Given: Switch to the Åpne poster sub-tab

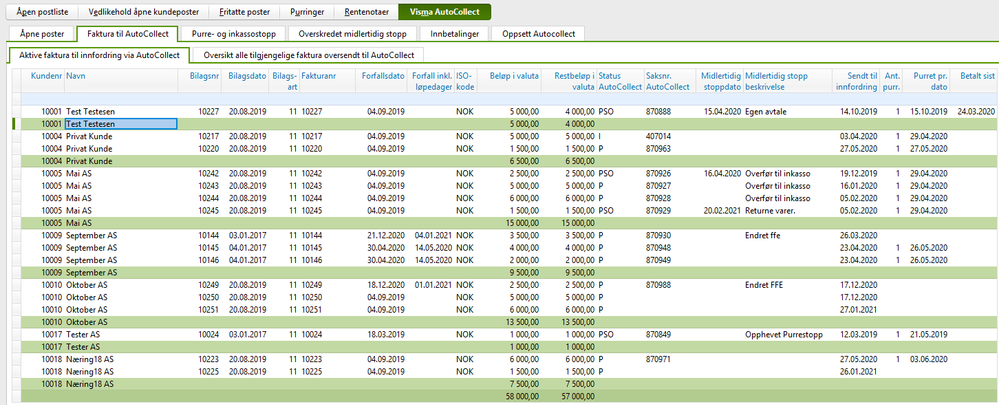Looking at the screenshot, I should coord(40,34).
